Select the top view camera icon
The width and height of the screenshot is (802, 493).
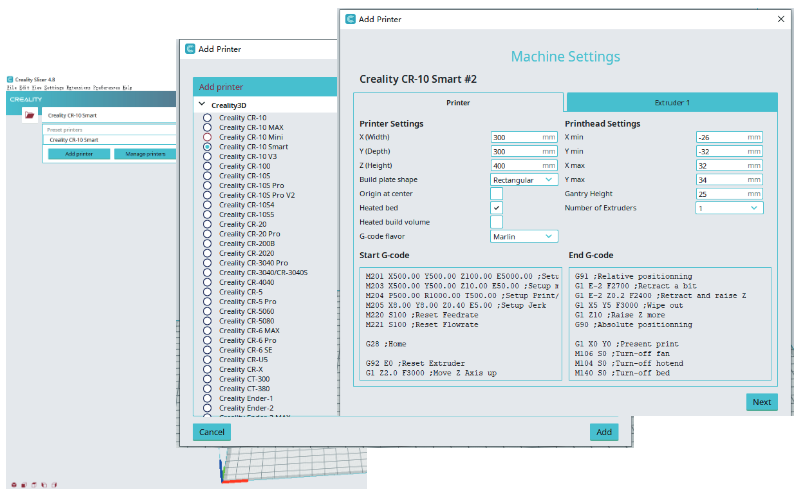point(34,484)
